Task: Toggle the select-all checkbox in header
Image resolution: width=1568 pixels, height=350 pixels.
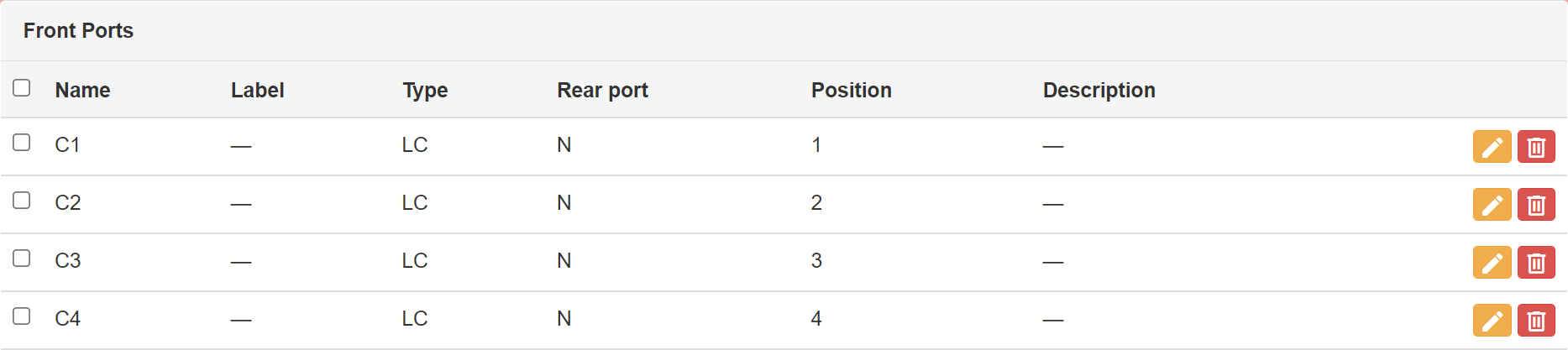Action: [22, 87]
